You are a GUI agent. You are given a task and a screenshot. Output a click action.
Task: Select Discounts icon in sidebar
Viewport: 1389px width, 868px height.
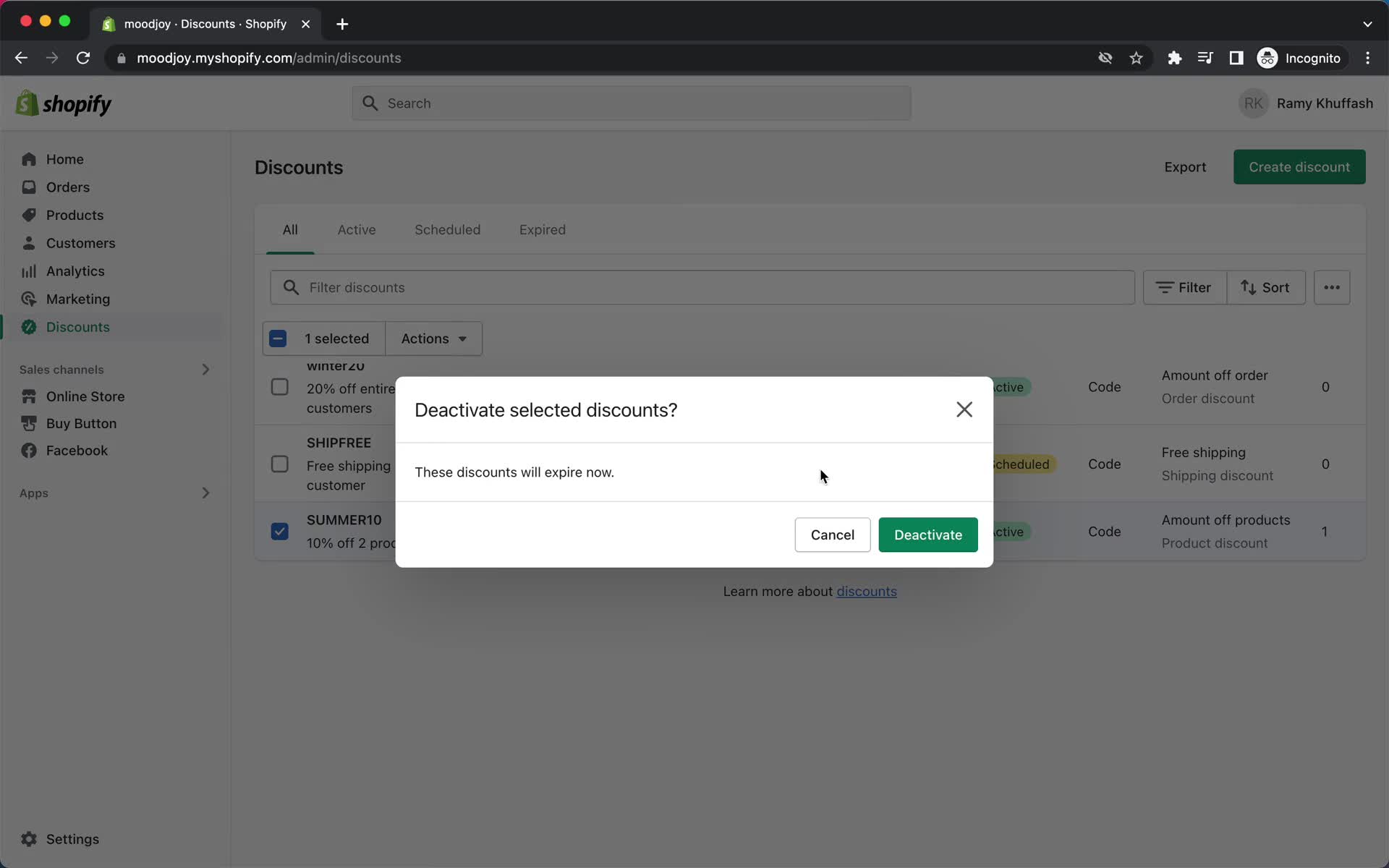(x=28, y=327)
